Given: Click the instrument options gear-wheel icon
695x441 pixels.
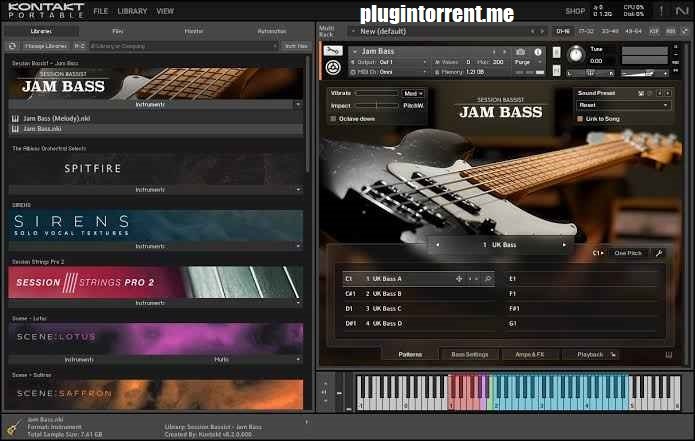Looking at the screenshot, I should click(x=333, y=68).
